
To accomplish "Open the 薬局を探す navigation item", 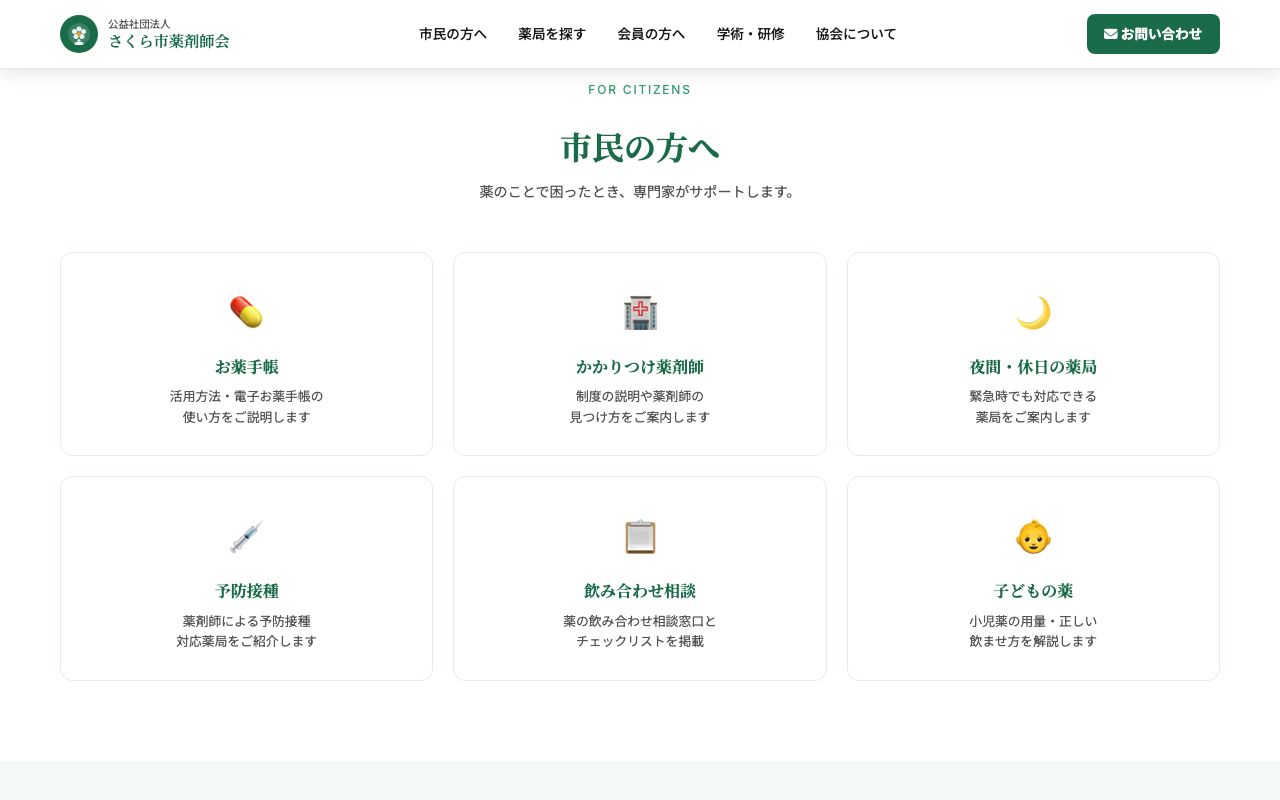I will coord(552,34).
